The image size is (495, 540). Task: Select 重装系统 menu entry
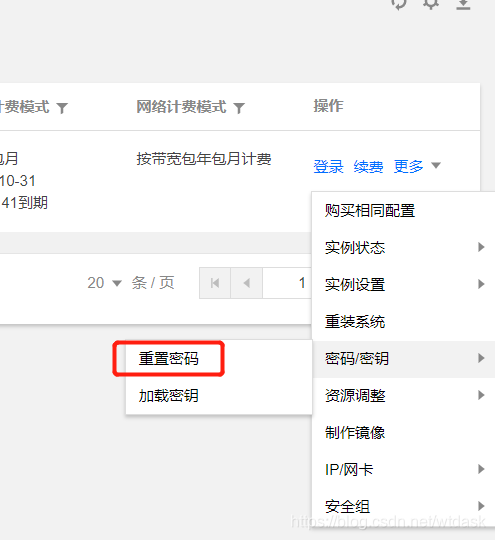(x=403, y=322)
